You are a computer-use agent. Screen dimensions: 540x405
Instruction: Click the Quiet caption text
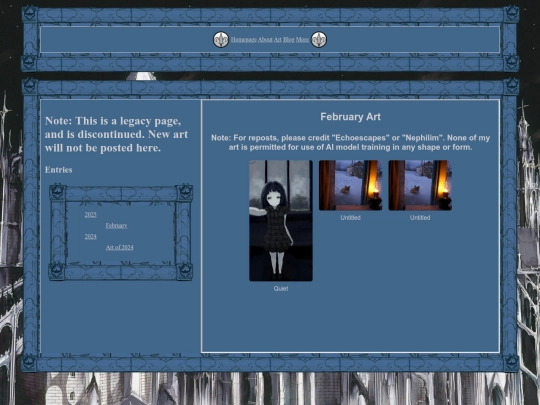281,289
